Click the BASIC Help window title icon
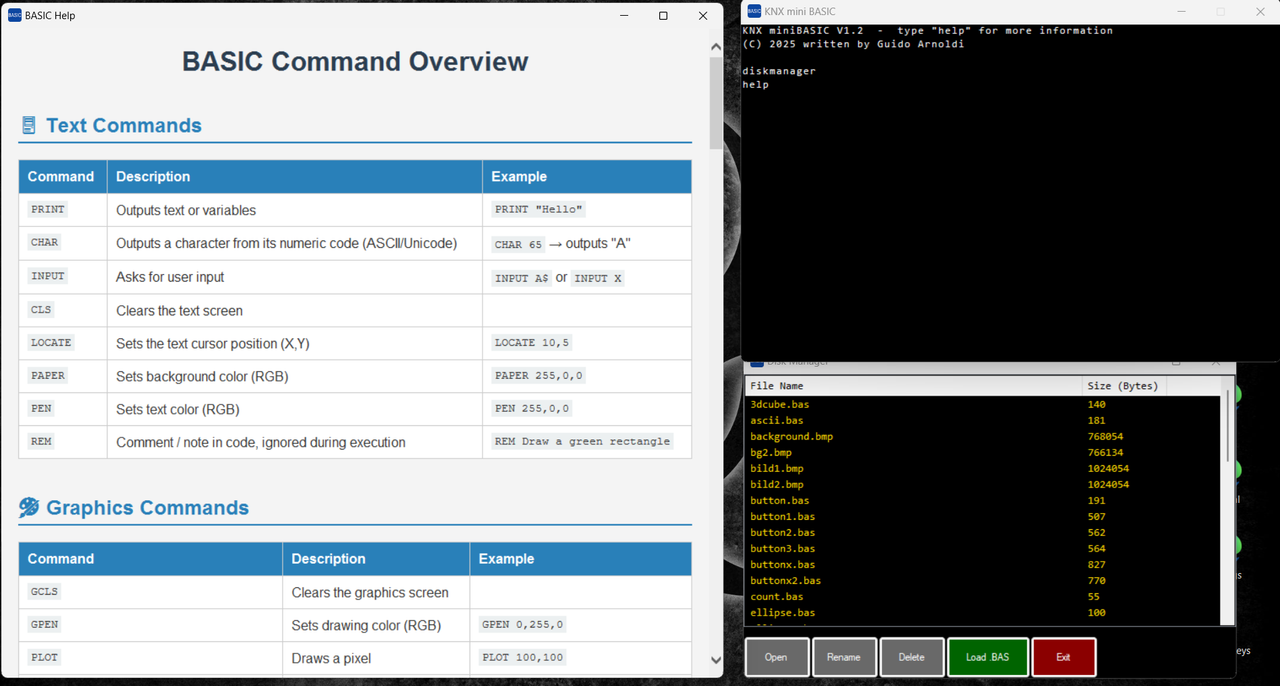This screenshot has height=686, width=1280. point(14,15)
